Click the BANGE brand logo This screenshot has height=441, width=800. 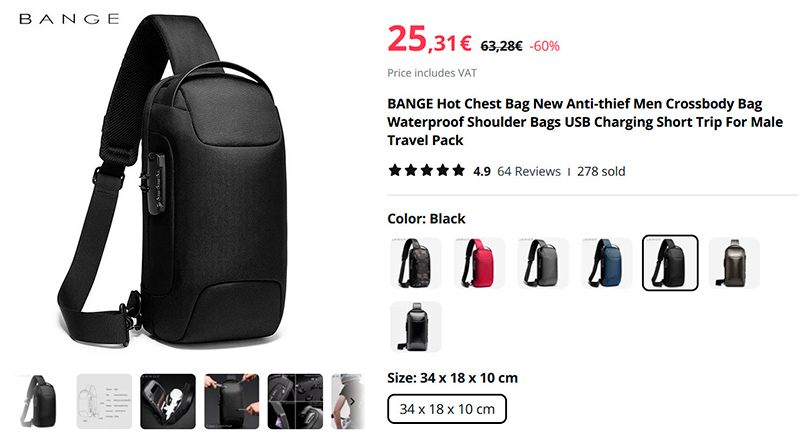pyautogui.click(x=69, y=19)
